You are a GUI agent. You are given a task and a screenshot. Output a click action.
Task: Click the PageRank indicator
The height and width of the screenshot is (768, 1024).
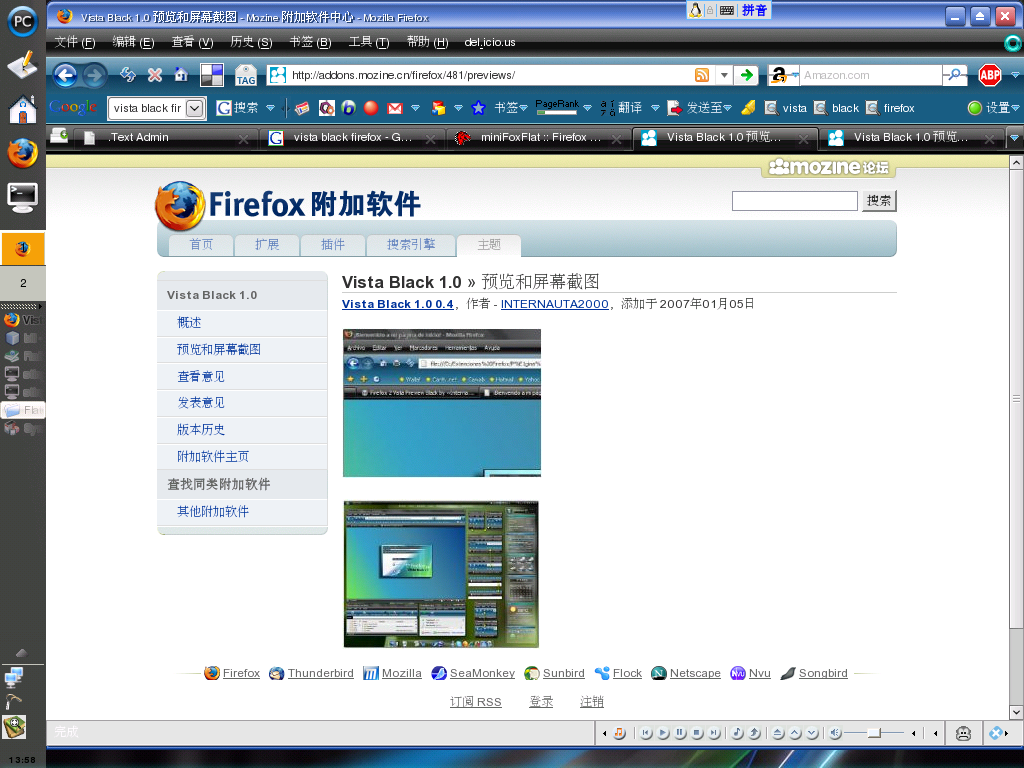pyautogui.click(x=557, y=107)
